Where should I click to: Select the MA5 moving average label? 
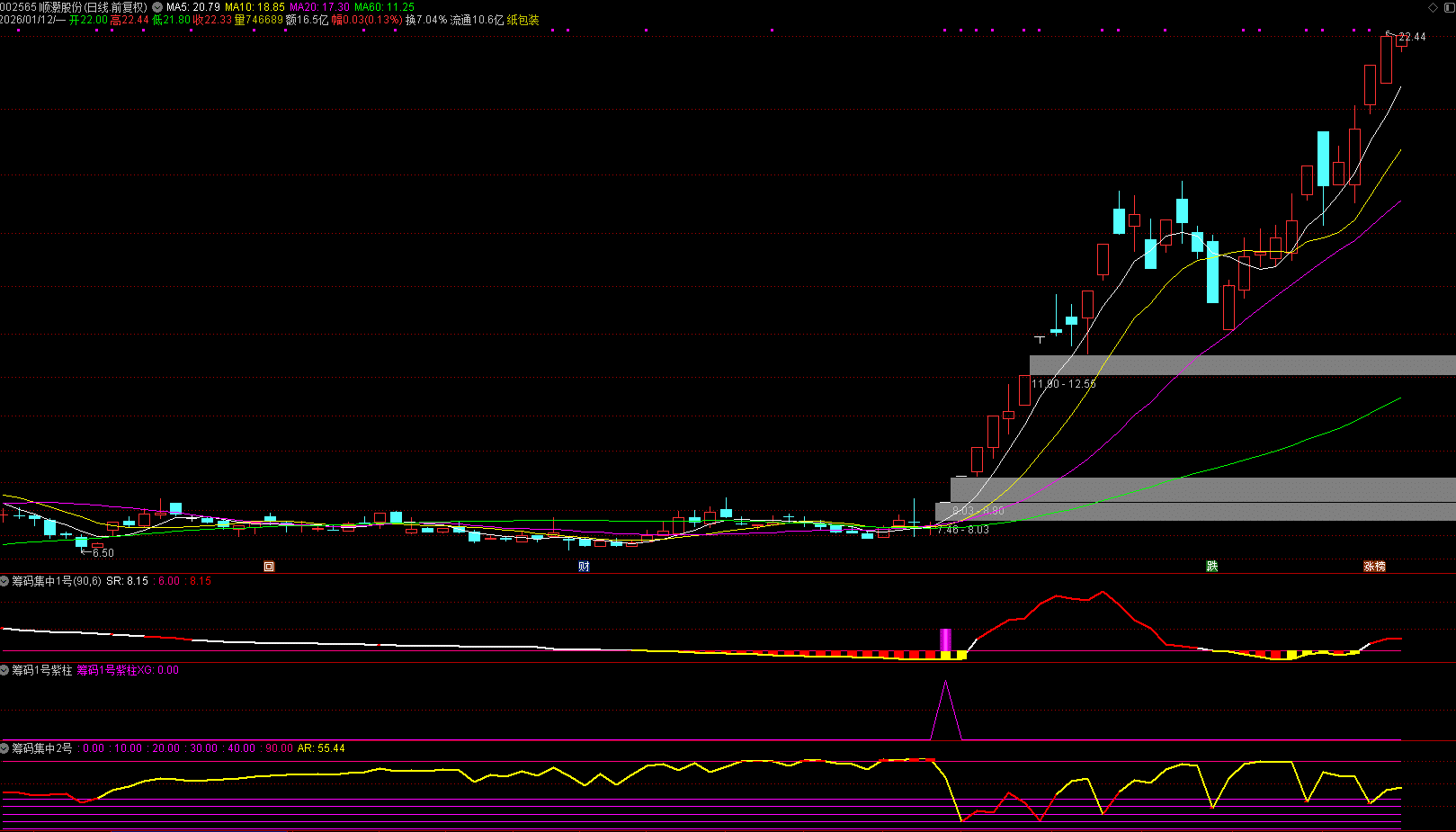coord(192,7)
